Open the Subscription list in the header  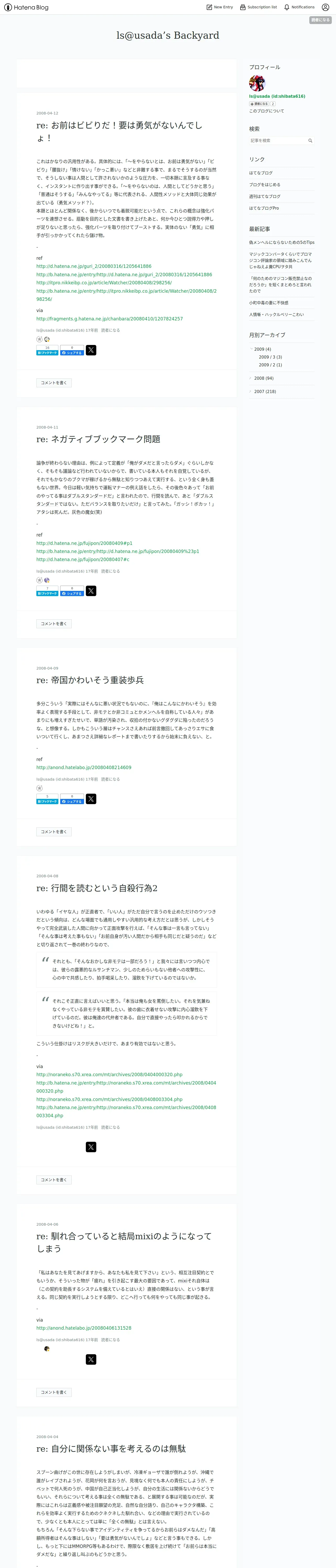coord(258,7)
